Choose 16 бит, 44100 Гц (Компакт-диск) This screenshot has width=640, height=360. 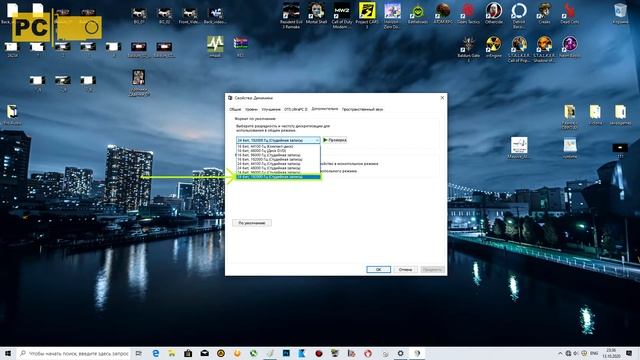tap(278, 146)
